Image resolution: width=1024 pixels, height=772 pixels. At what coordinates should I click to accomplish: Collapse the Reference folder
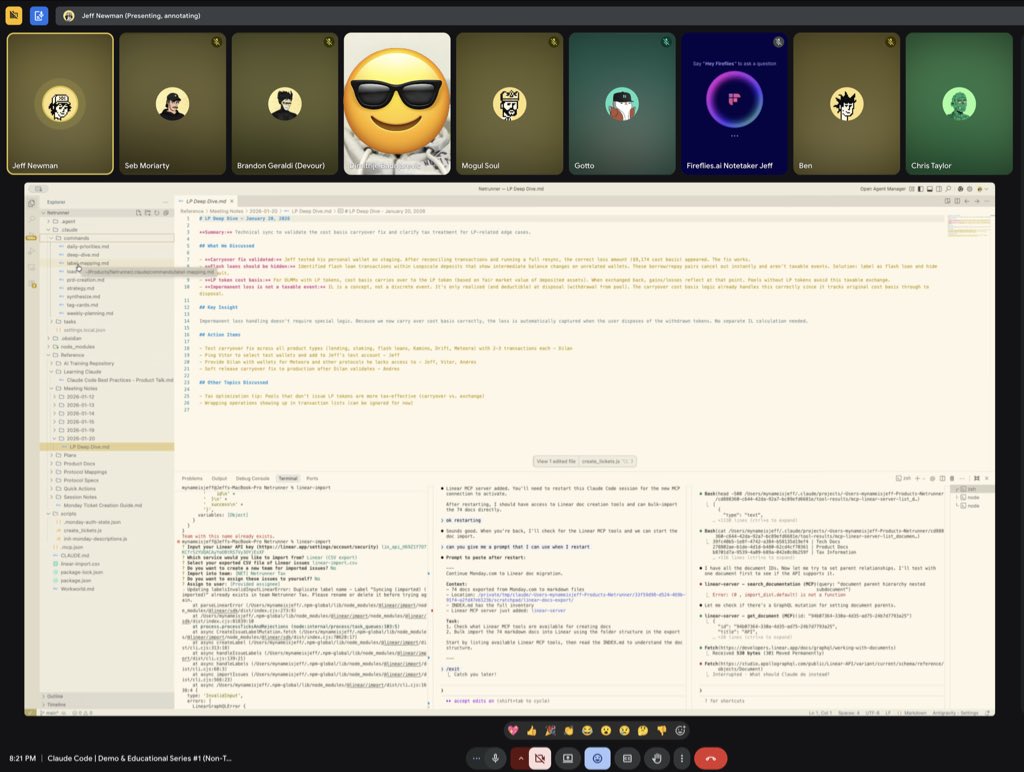(x=107, y=355)
